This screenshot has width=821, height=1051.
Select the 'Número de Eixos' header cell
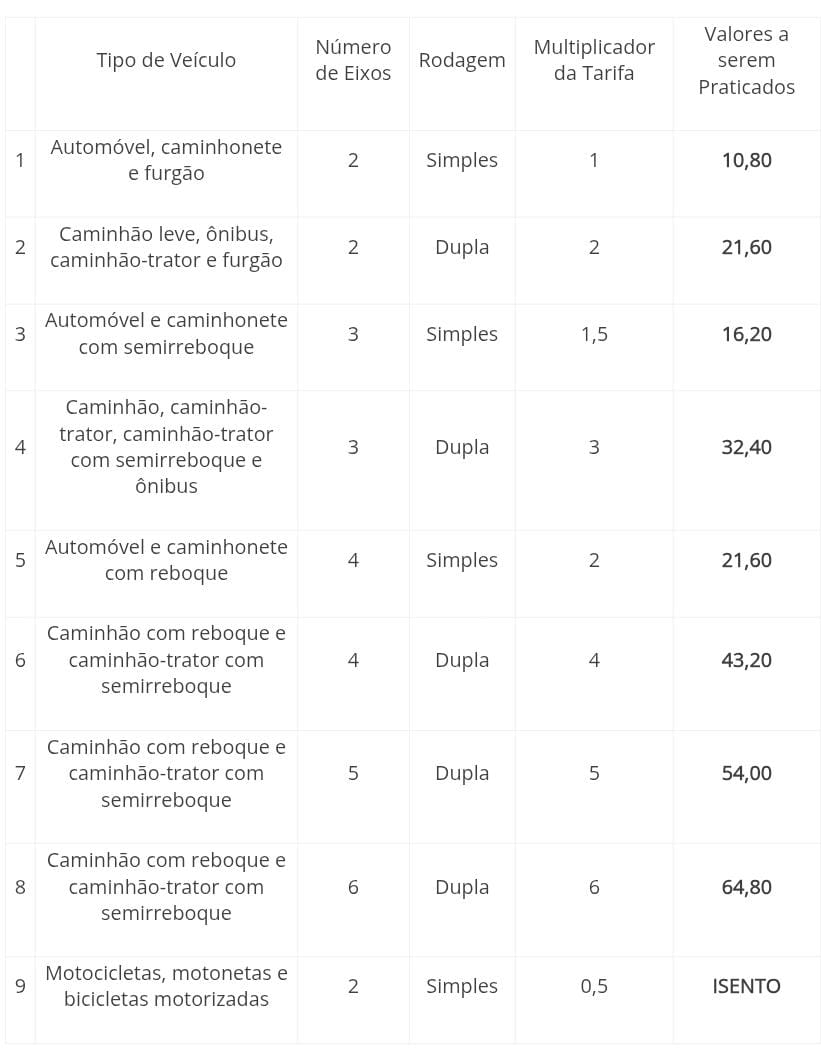coord(353,60)
